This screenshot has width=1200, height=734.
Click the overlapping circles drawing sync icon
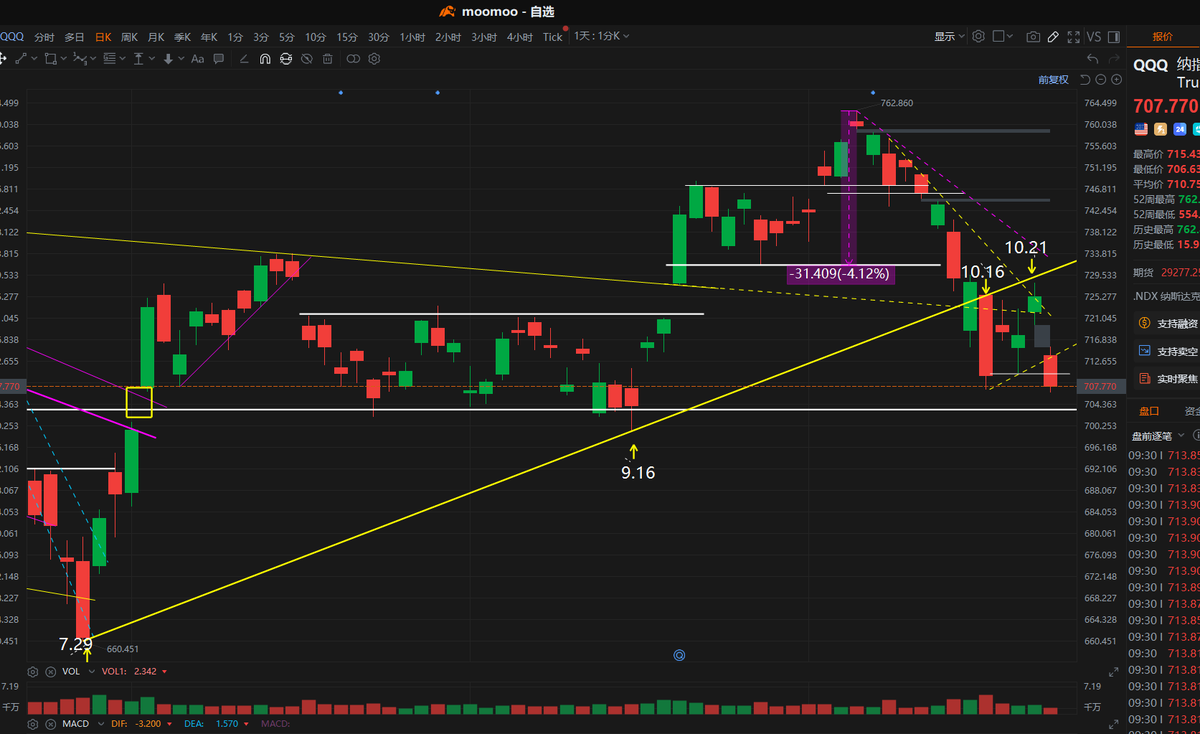coord(353,59)
